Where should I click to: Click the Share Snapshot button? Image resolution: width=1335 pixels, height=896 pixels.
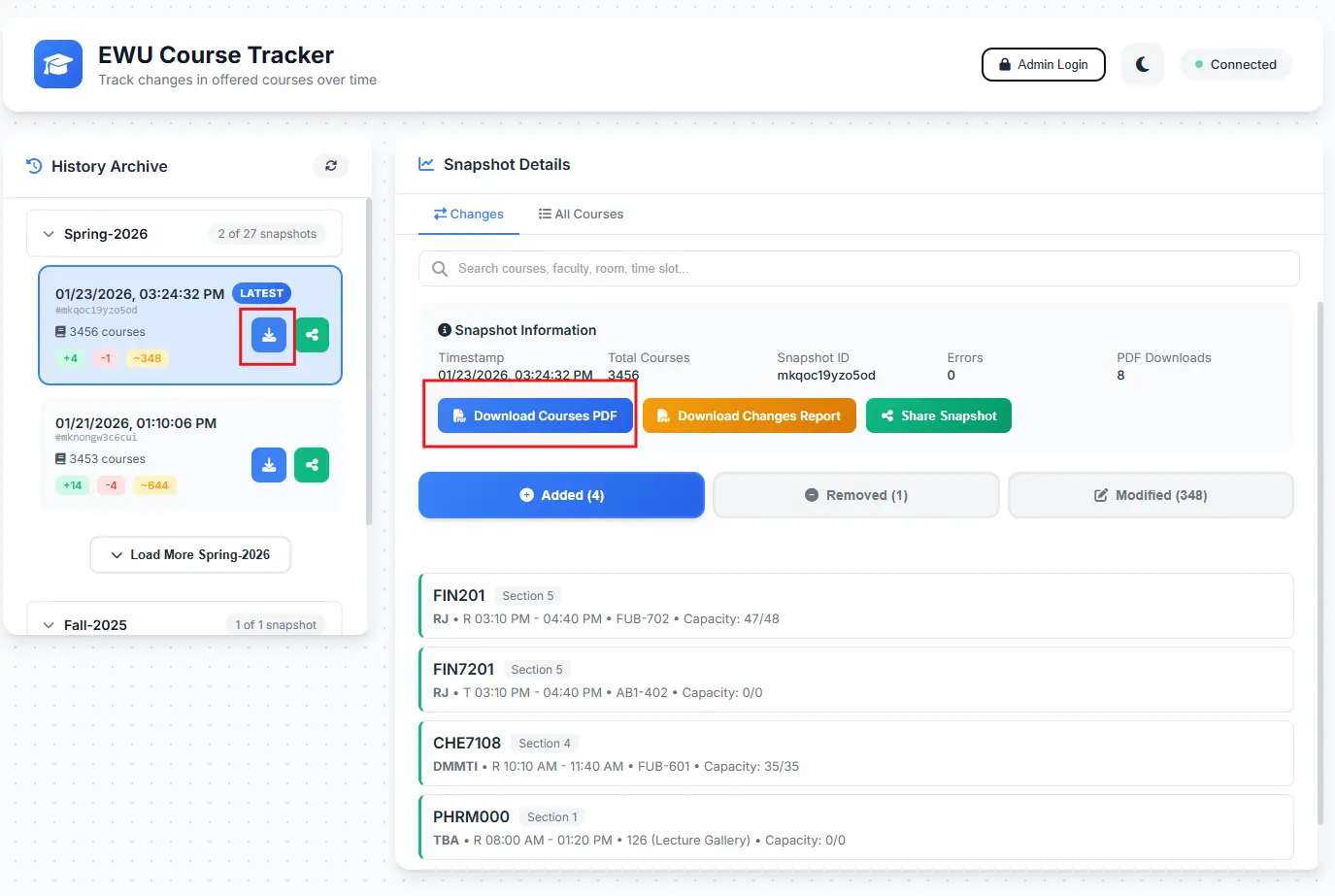point(938,415)
